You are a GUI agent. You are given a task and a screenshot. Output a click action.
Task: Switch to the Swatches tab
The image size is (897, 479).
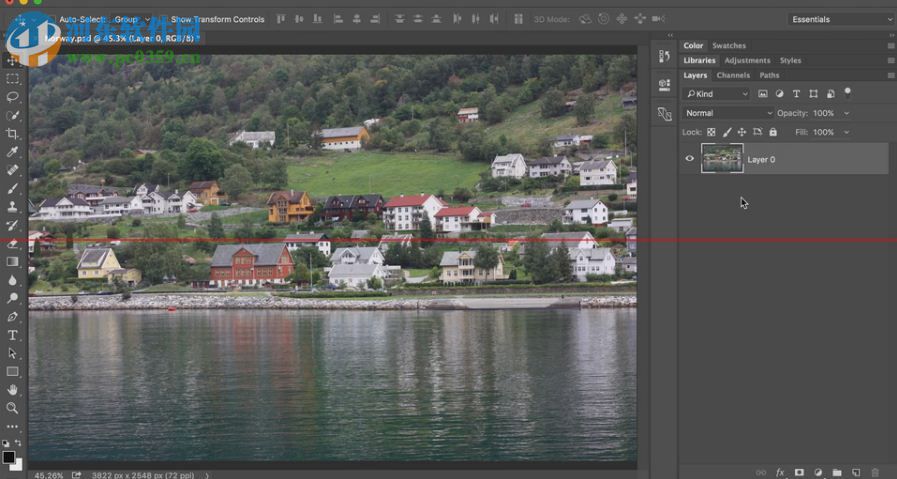click(x=729, y=46)
